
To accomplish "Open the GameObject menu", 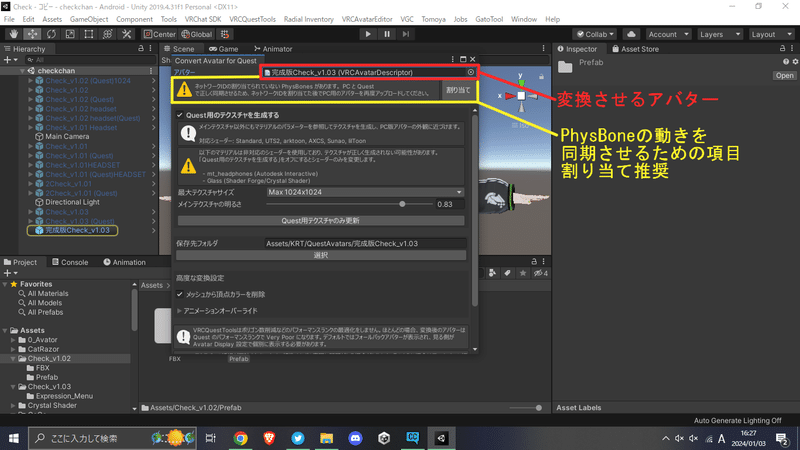I will (89, 19).
